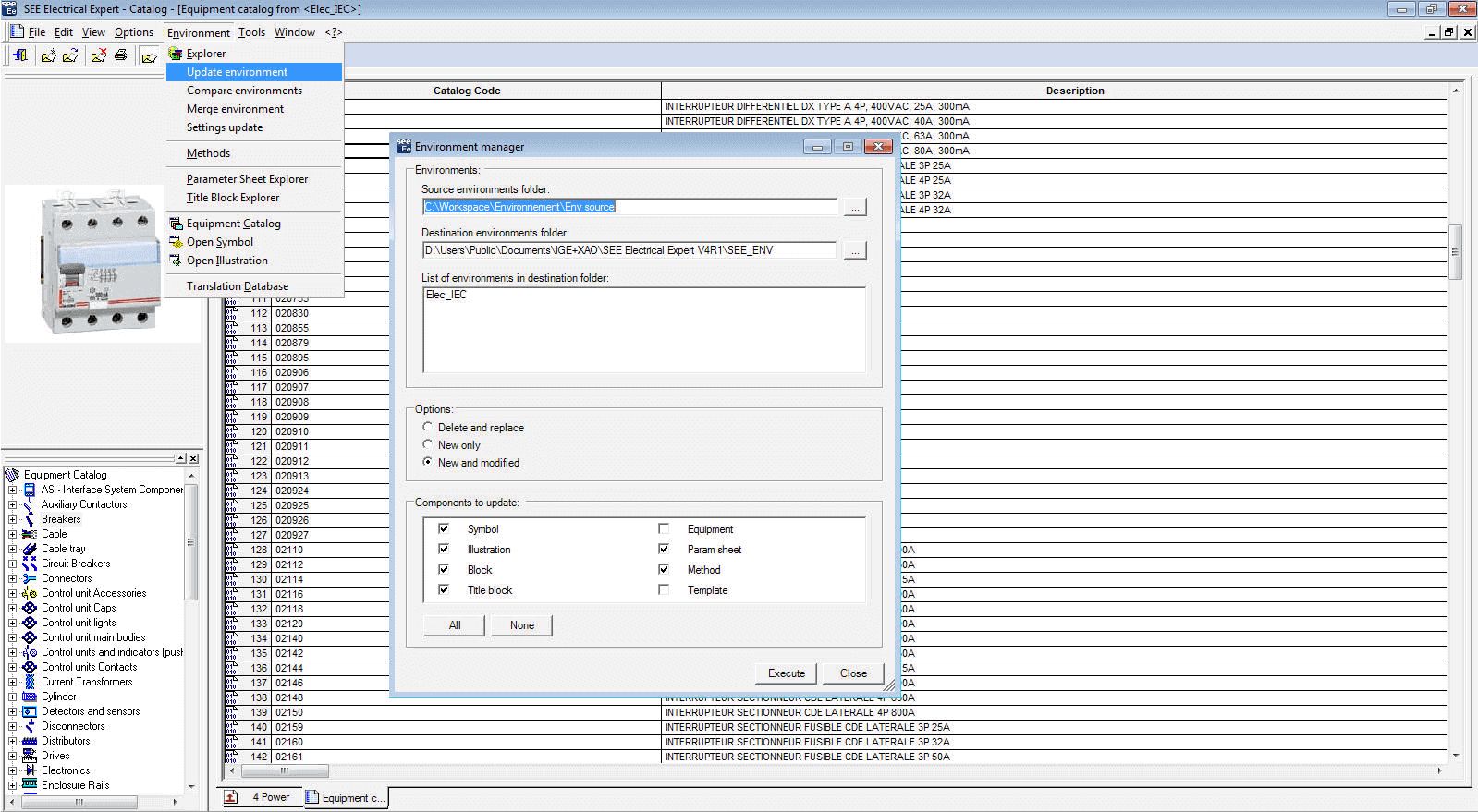Expand the Breakers tree node
Viewport: 1478px width, 812px height.
click(12, 519)
